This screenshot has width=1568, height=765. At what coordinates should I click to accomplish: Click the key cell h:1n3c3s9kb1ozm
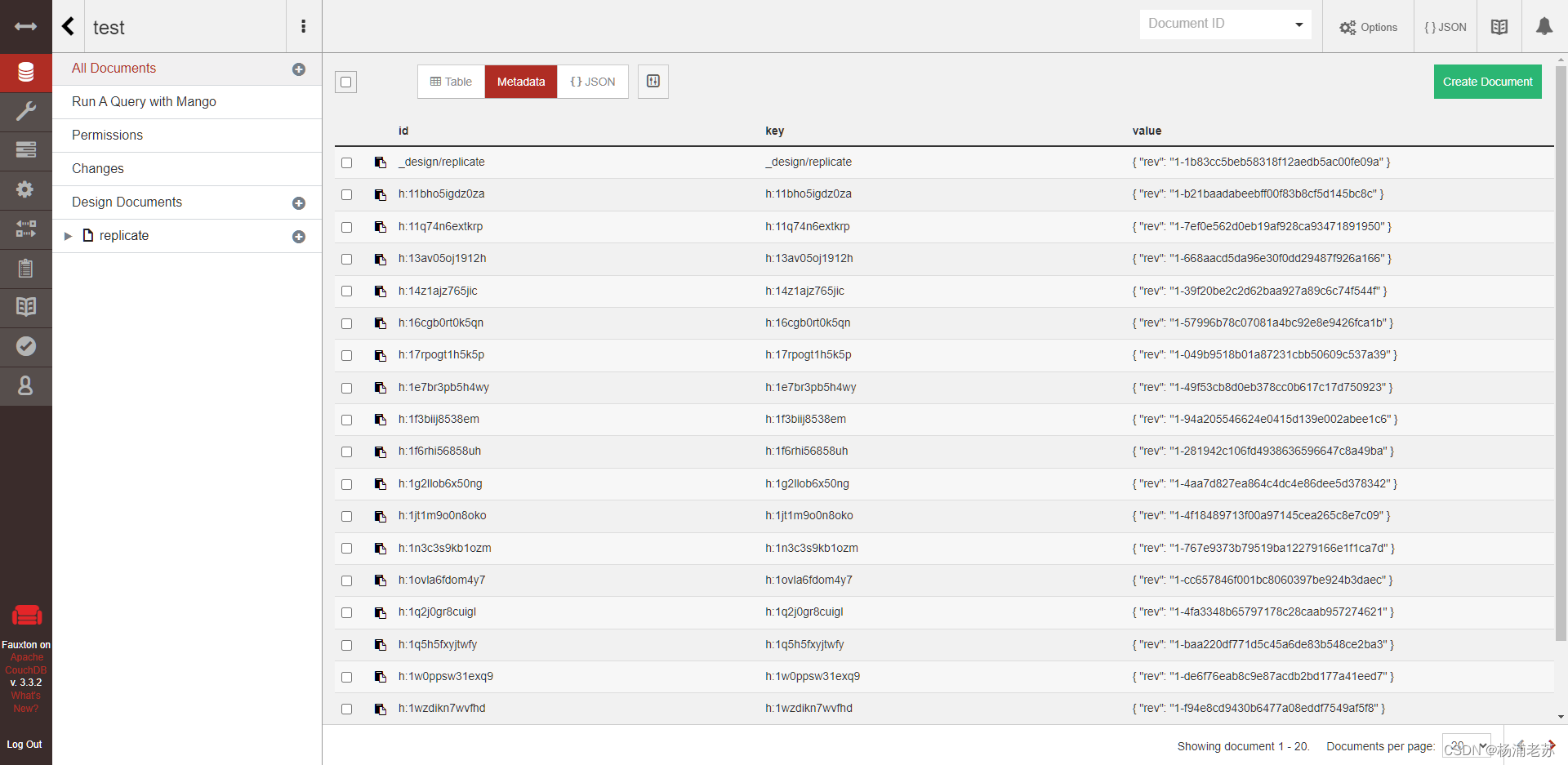[x=812, y=549]
